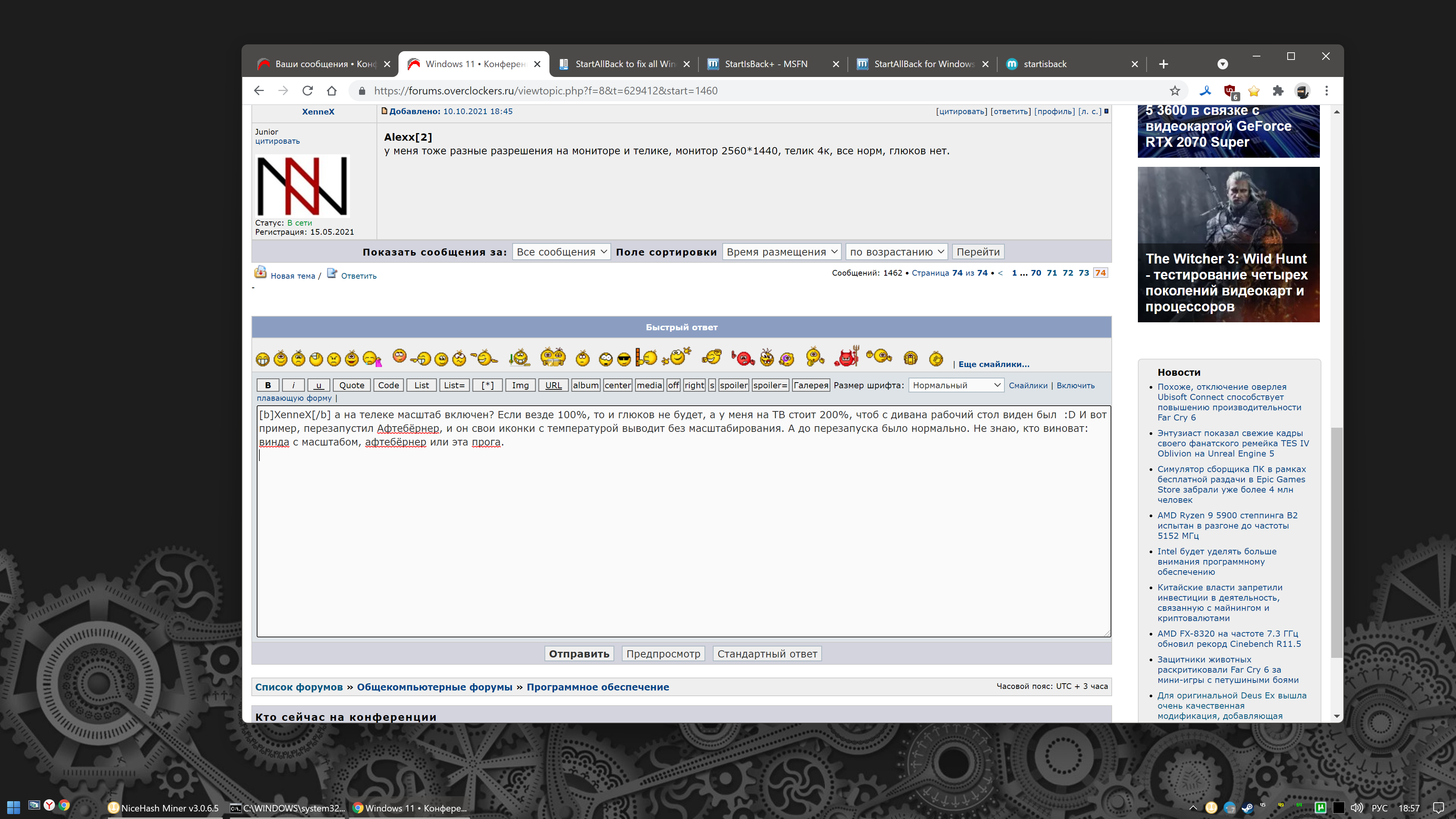The image size is (1456, 819).
Task: Open font size 'Нормальный' dropdown
Action: point(956,385)
